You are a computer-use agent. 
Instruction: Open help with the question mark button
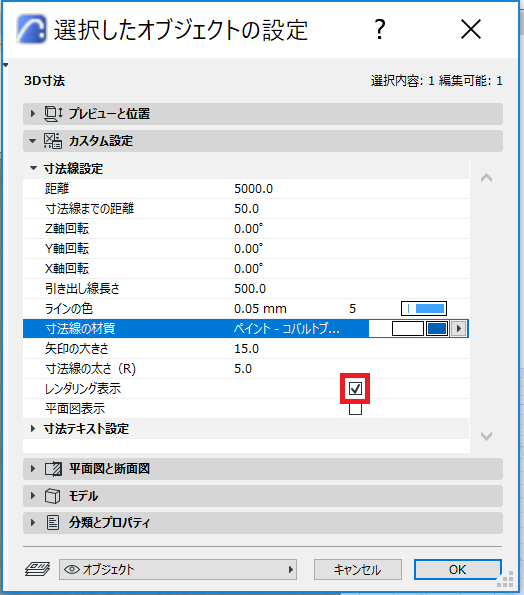pyautogui.click(x=380, y=29)
